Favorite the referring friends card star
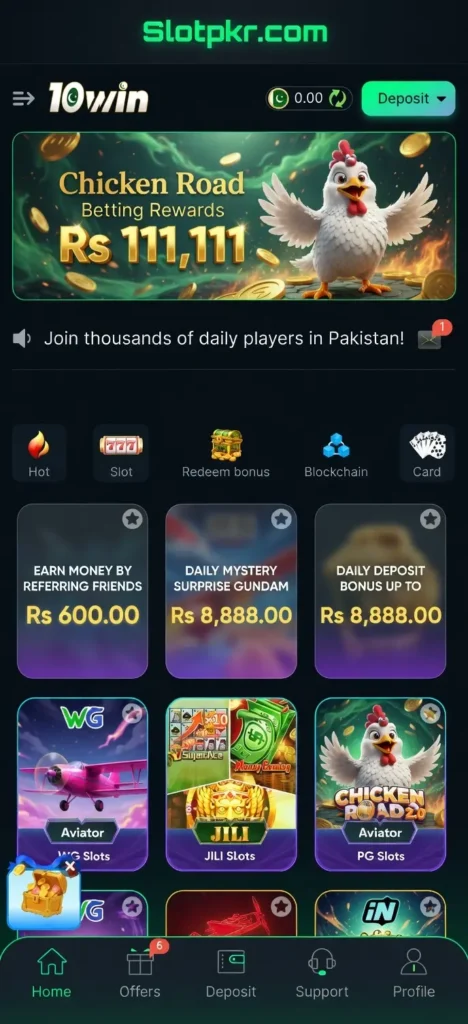The image size is (468, 1024). (x=133, y=519)
